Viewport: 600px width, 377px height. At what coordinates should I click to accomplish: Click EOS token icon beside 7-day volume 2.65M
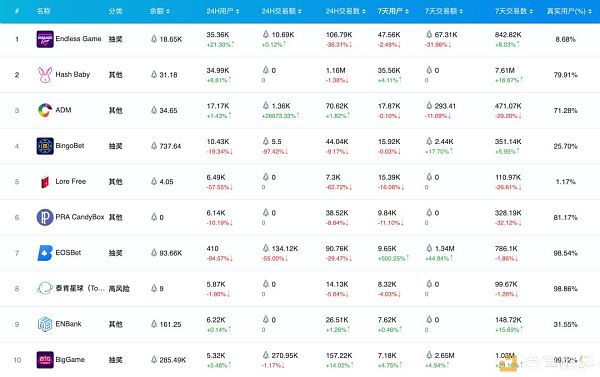429,355
